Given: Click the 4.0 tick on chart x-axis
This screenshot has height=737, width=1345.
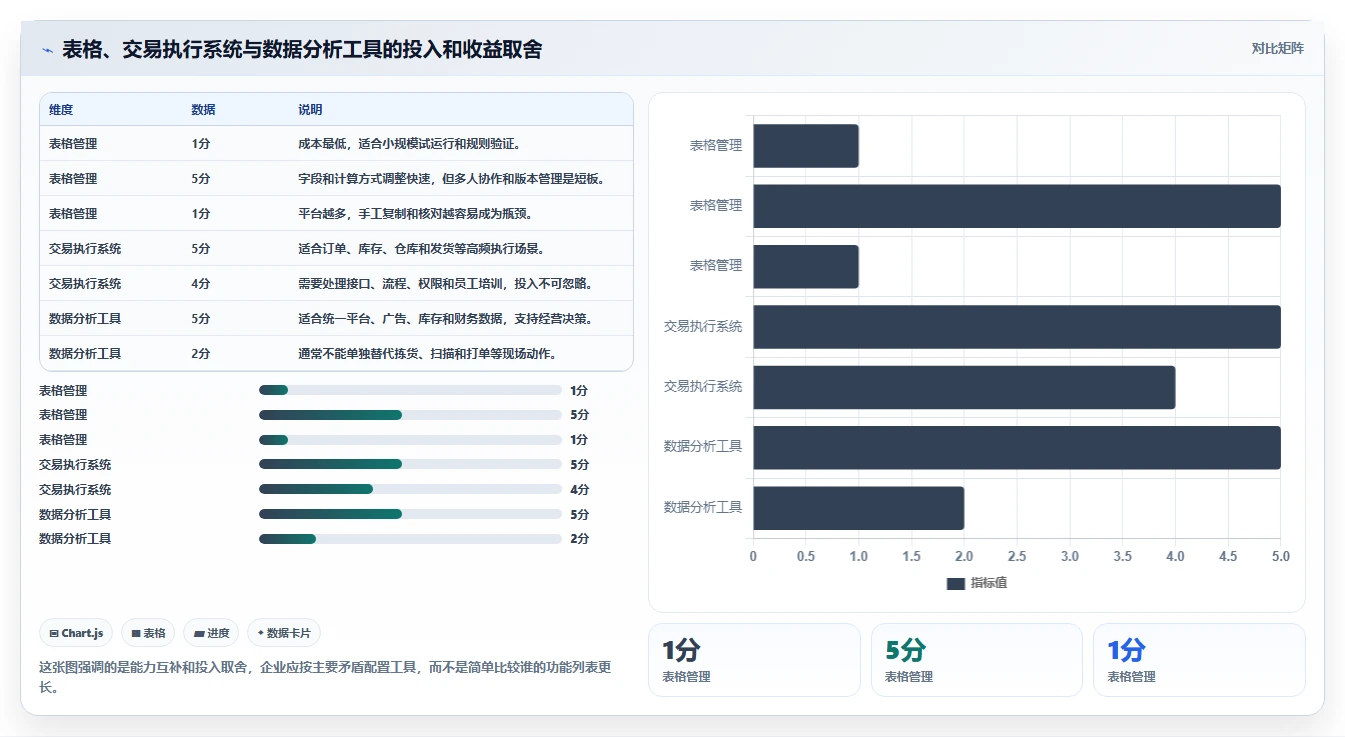Looking at the screenshot, I should click(1175, 556).
